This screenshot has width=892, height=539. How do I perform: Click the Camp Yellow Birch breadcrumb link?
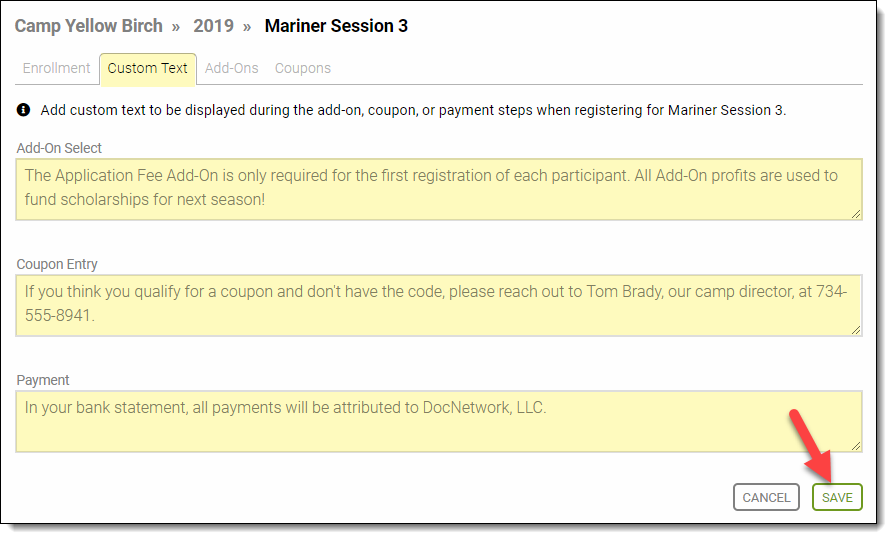click(89, 26)
